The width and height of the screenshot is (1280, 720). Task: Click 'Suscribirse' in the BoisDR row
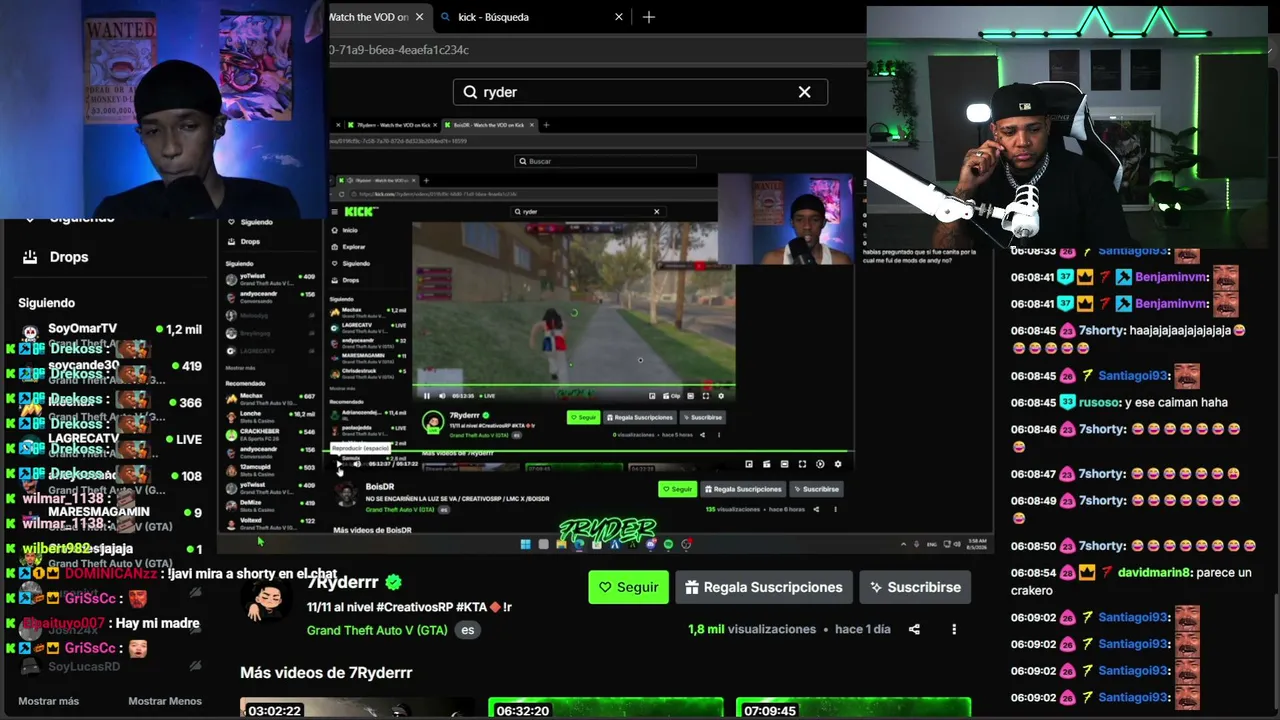coord(816,489)
